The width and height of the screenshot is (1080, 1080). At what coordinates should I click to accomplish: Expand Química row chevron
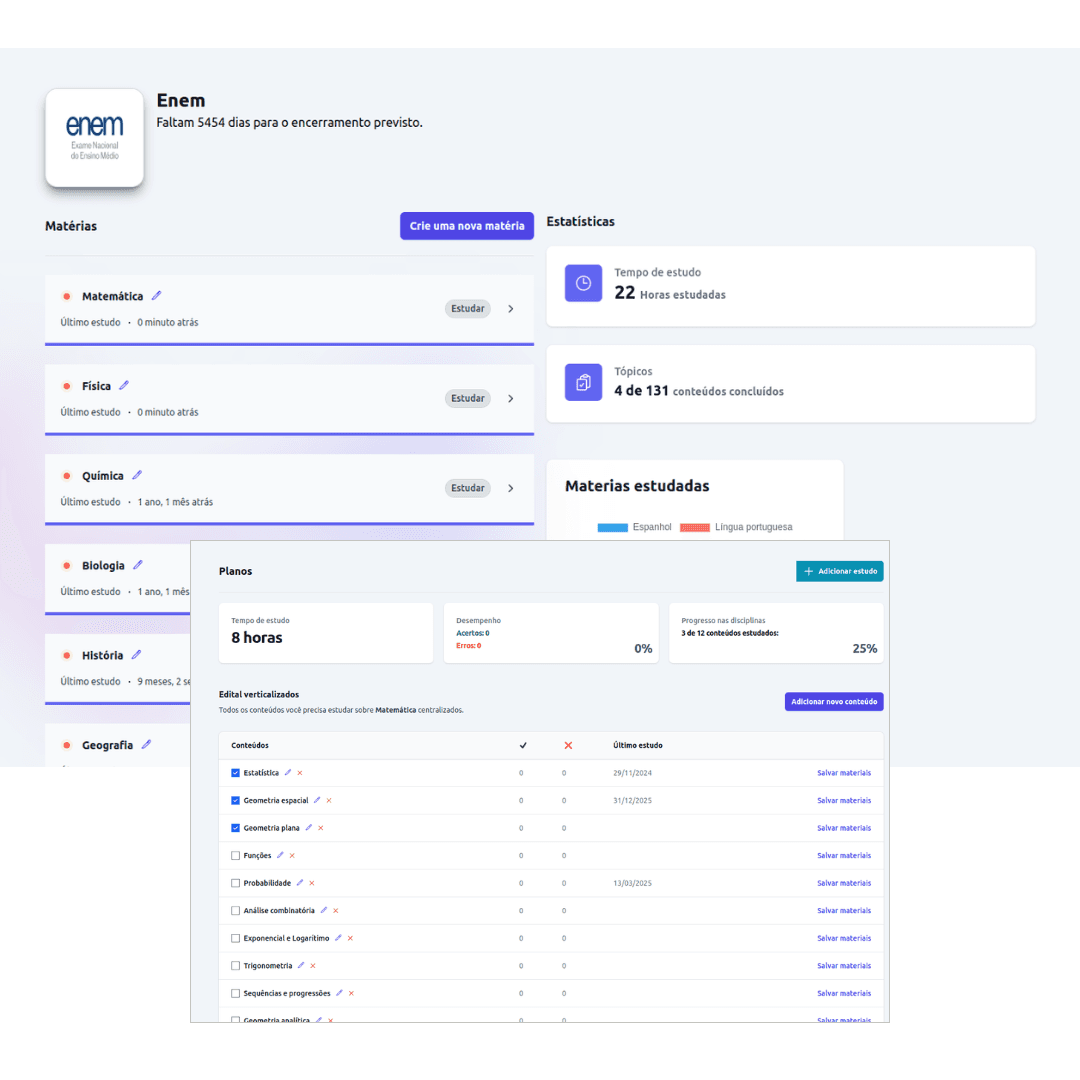pyautogui.click(x=510, y=488)
